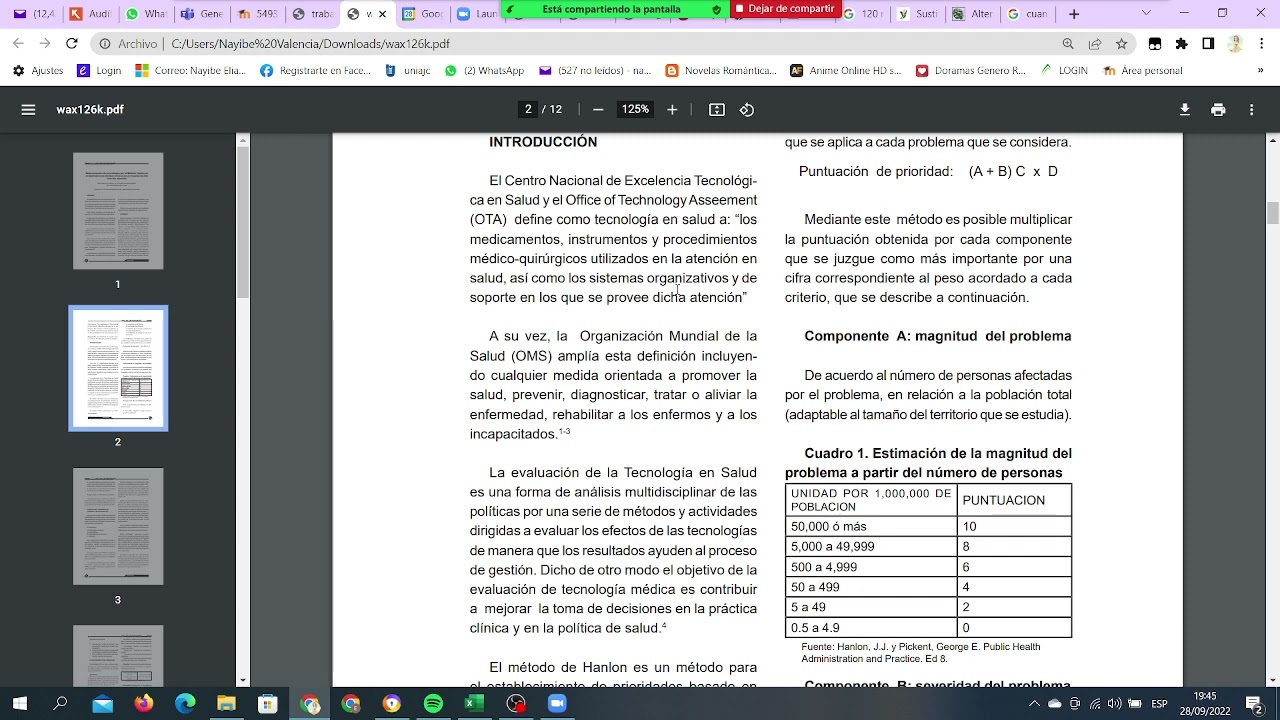Click the address bar URL
This screenshot has width=1280, height=720.
310,44
